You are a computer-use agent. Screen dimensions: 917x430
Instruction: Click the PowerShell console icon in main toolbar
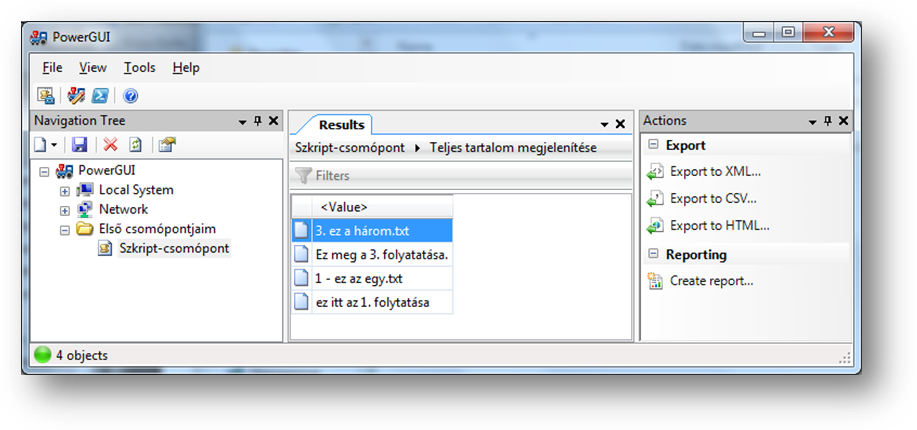point(100,96)
